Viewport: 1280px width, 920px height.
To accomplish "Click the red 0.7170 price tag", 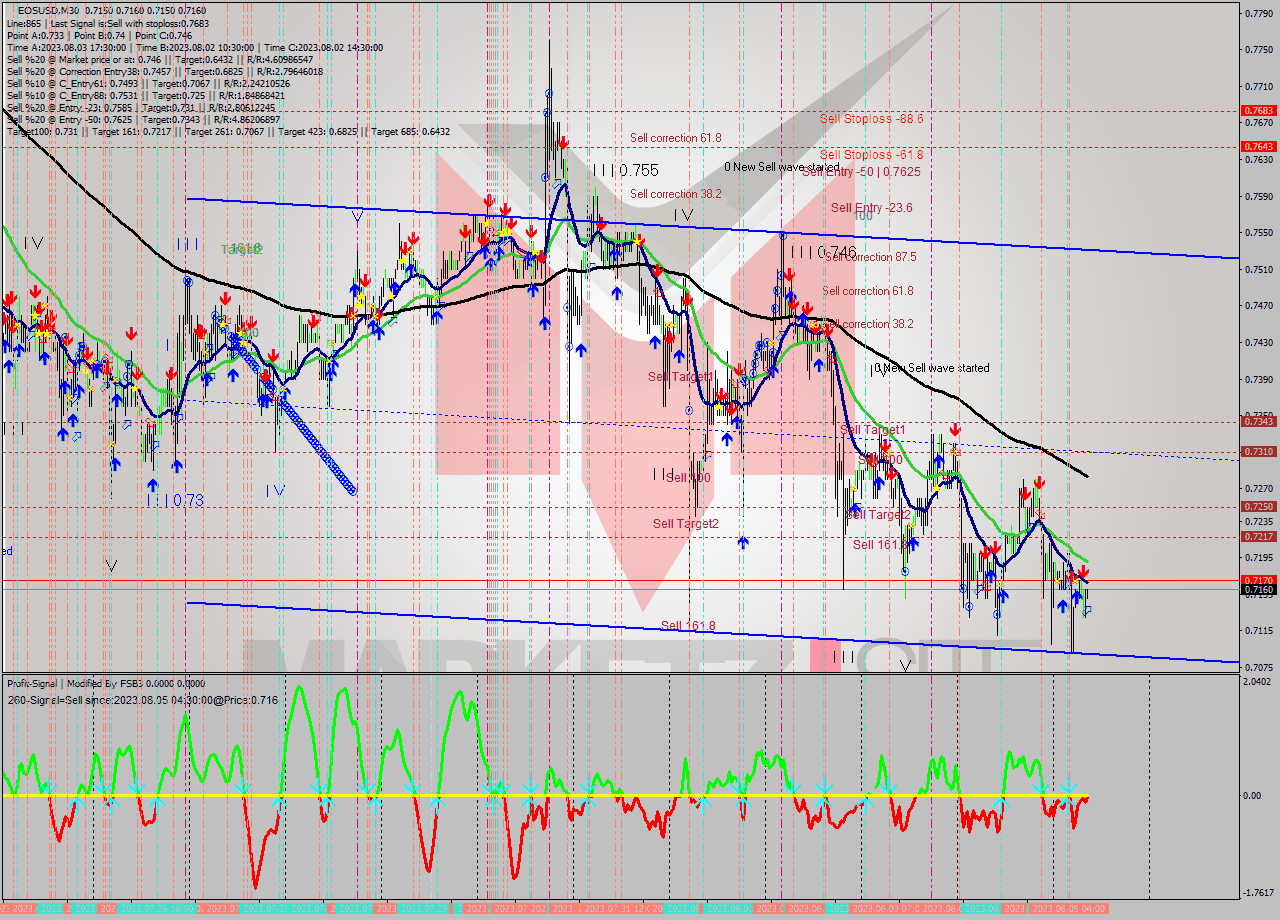I will 1257,579.
